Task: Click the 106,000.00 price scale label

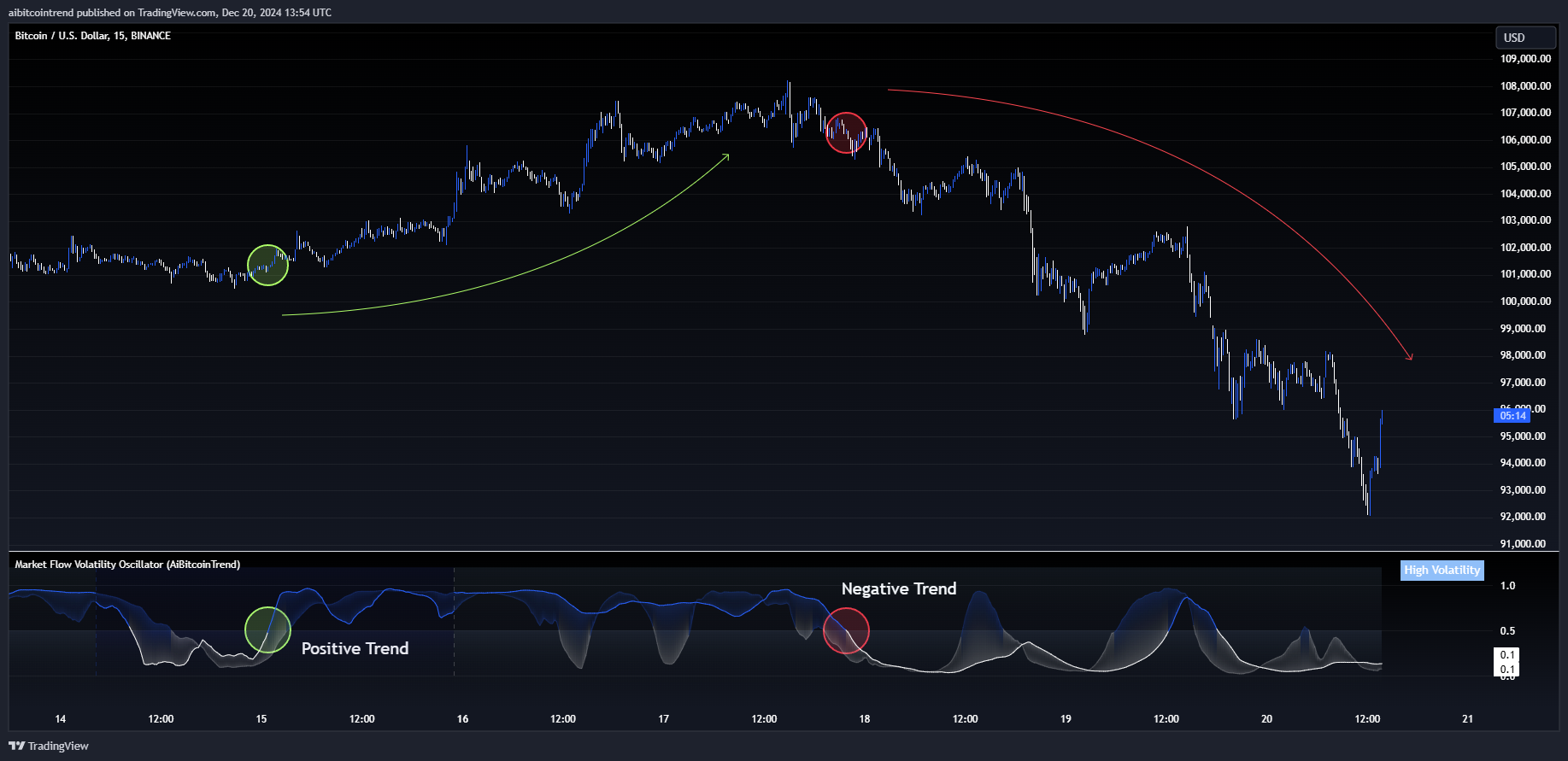Action: [1525, 140]
